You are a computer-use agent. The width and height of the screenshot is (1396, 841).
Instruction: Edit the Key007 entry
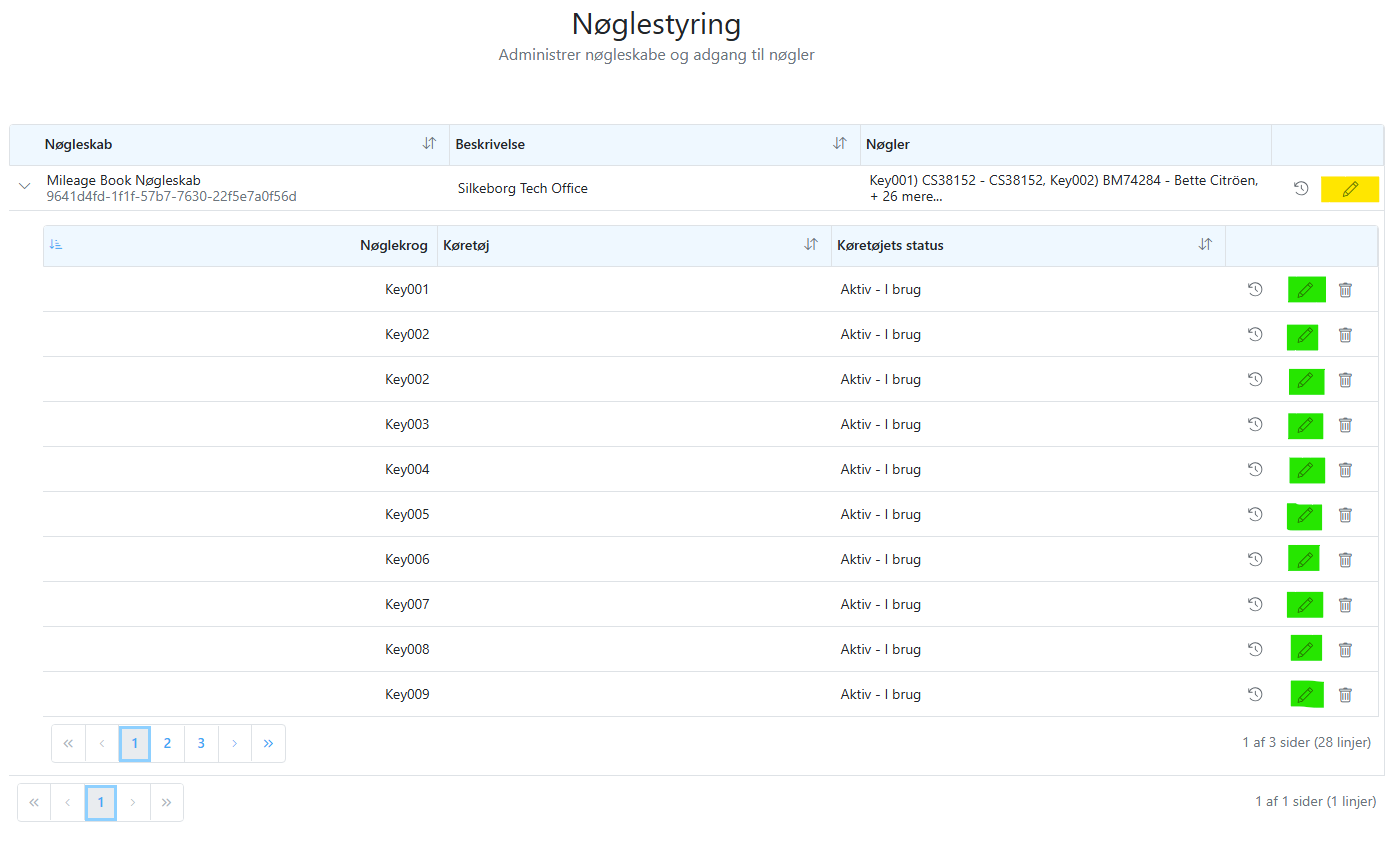[x=1305, y=605]
